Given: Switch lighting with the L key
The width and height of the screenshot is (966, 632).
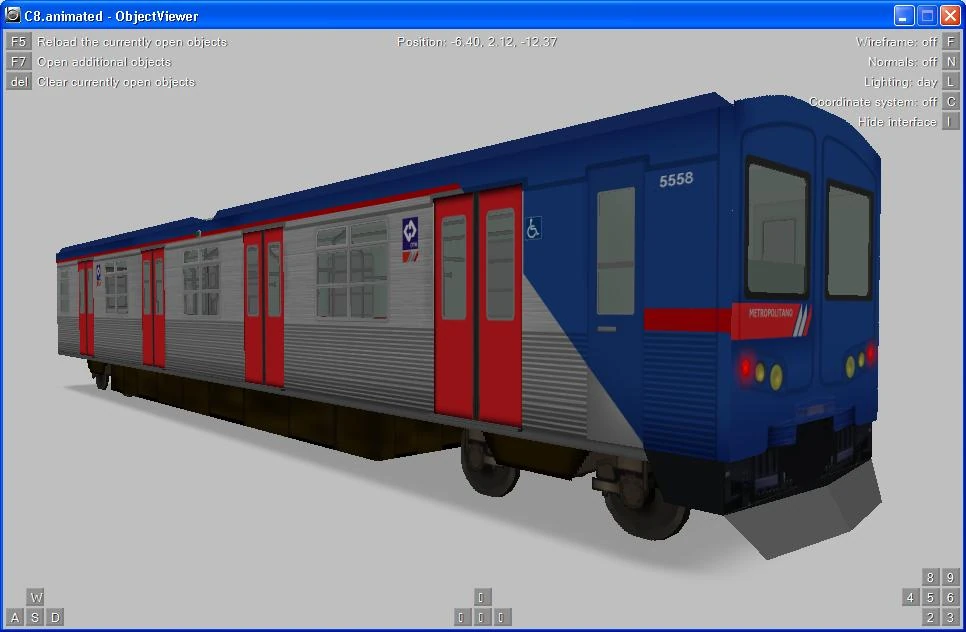Looking at the screenshot, I should tap(951, 81).
